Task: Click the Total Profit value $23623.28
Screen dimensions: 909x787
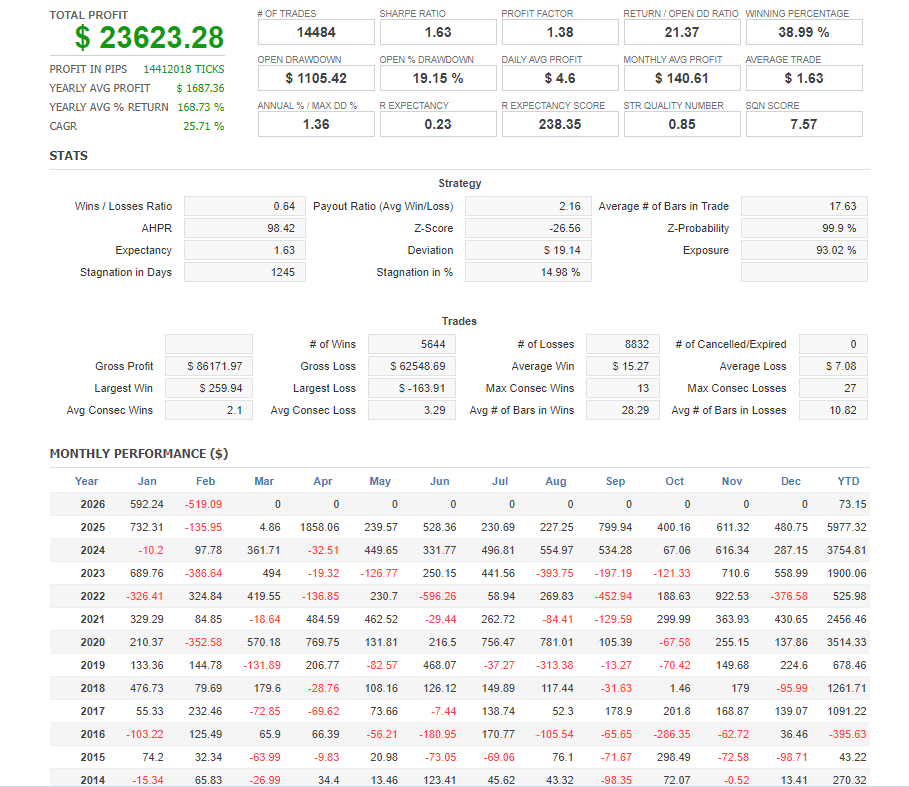Action: (x=149, y=38)
